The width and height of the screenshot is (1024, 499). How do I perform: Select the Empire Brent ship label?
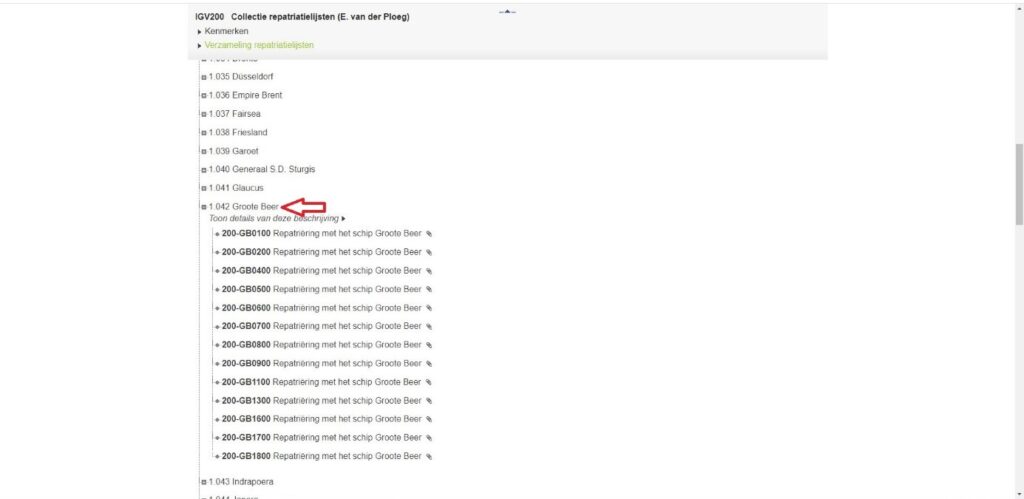257,95
